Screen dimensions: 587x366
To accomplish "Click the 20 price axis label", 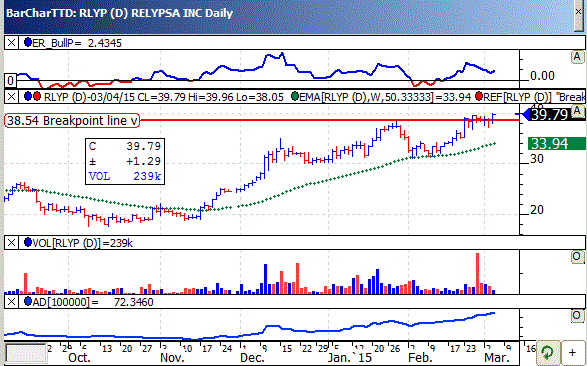I will [537, 210].
